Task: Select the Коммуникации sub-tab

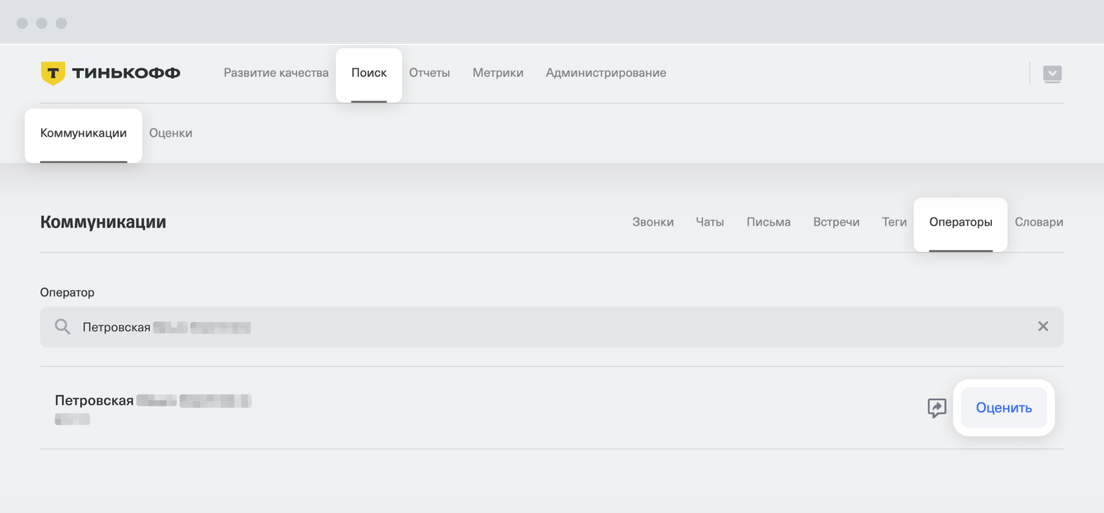Action: tap(83, 133)
